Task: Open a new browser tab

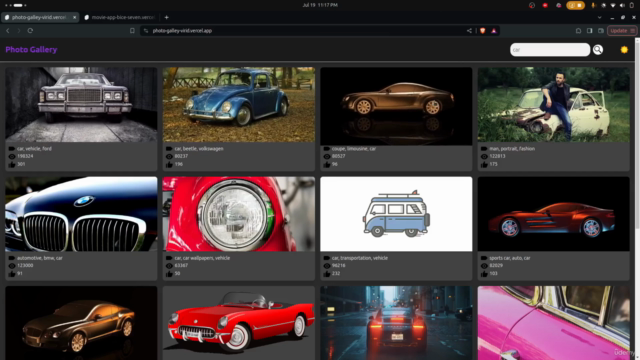Action: click(x=167, y=17)
